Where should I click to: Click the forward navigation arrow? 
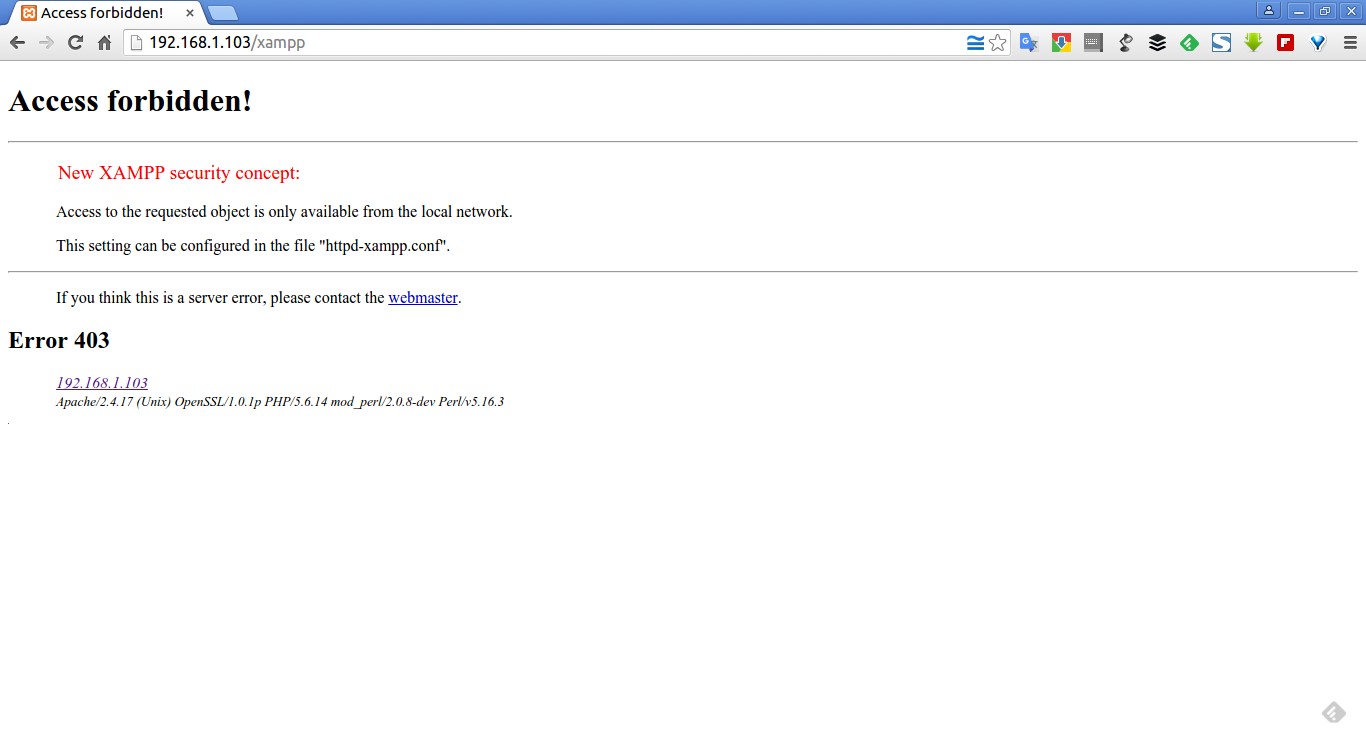46,43
